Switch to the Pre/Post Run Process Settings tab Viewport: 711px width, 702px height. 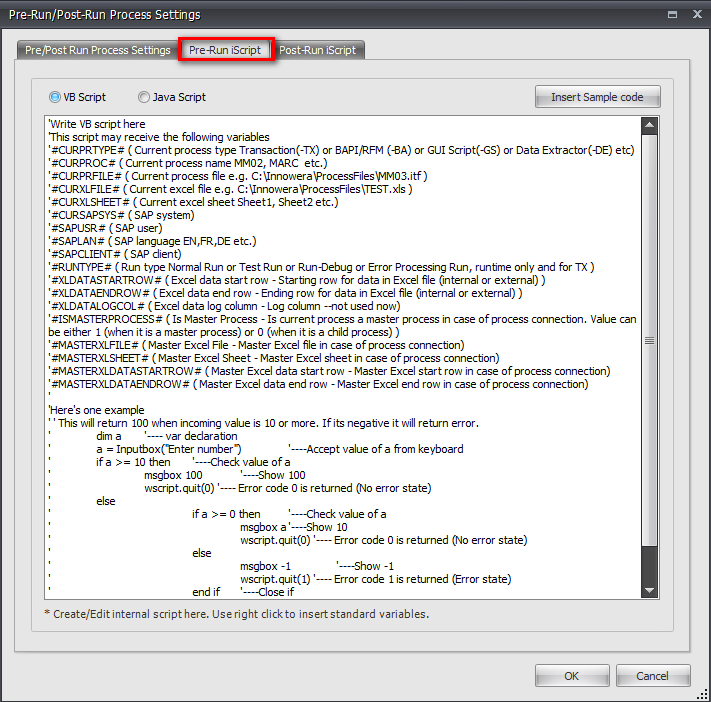pos(97,50)
